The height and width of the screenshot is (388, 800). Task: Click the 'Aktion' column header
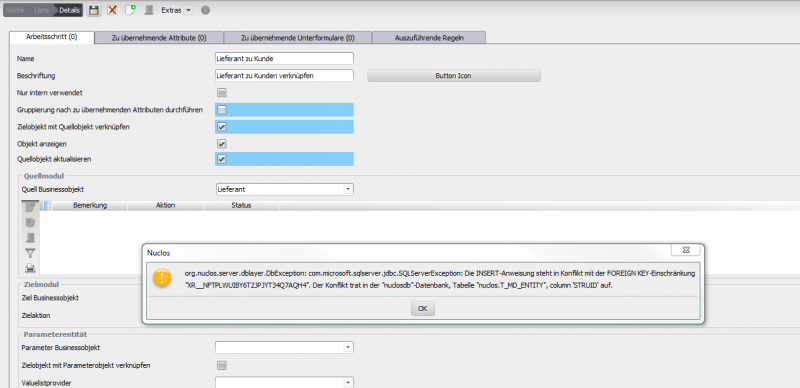point(165,205)
